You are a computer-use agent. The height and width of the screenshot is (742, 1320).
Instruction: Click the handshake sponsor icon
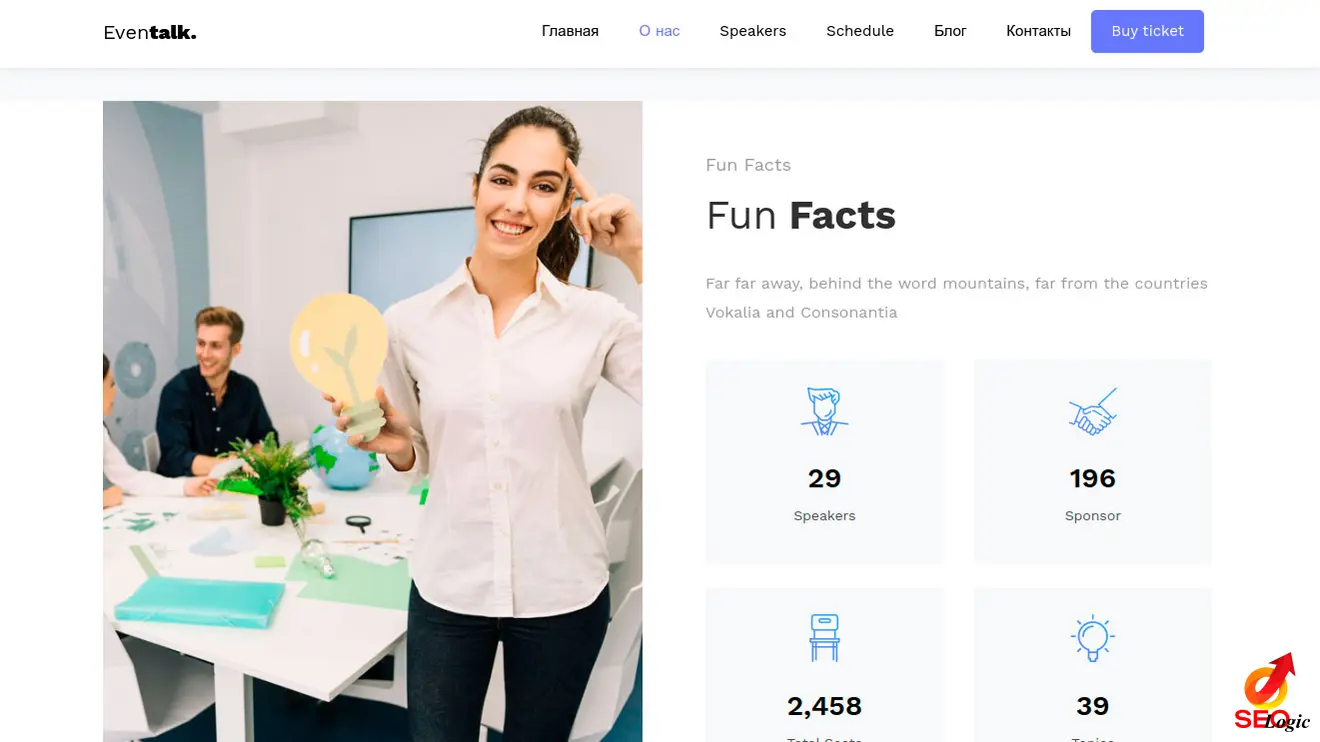(x=1092, y=411)
